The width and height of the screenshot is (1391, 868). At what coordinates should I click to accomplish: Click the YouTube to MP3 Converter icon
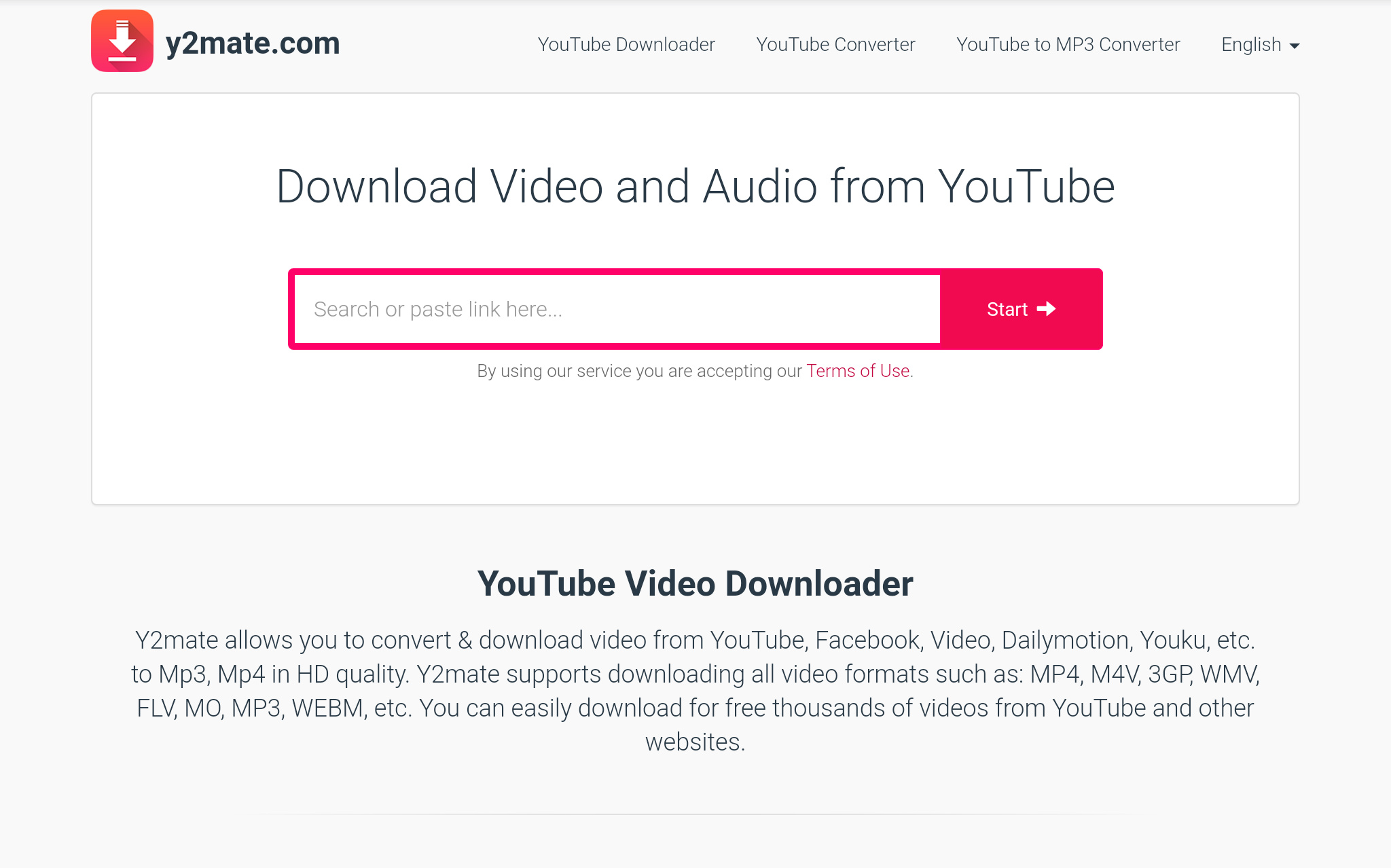click(1067, 44)
